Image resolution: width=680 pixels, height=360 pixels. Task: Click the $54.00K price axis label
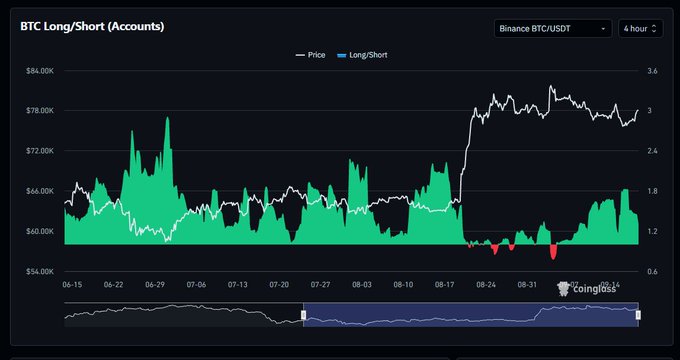40,272
